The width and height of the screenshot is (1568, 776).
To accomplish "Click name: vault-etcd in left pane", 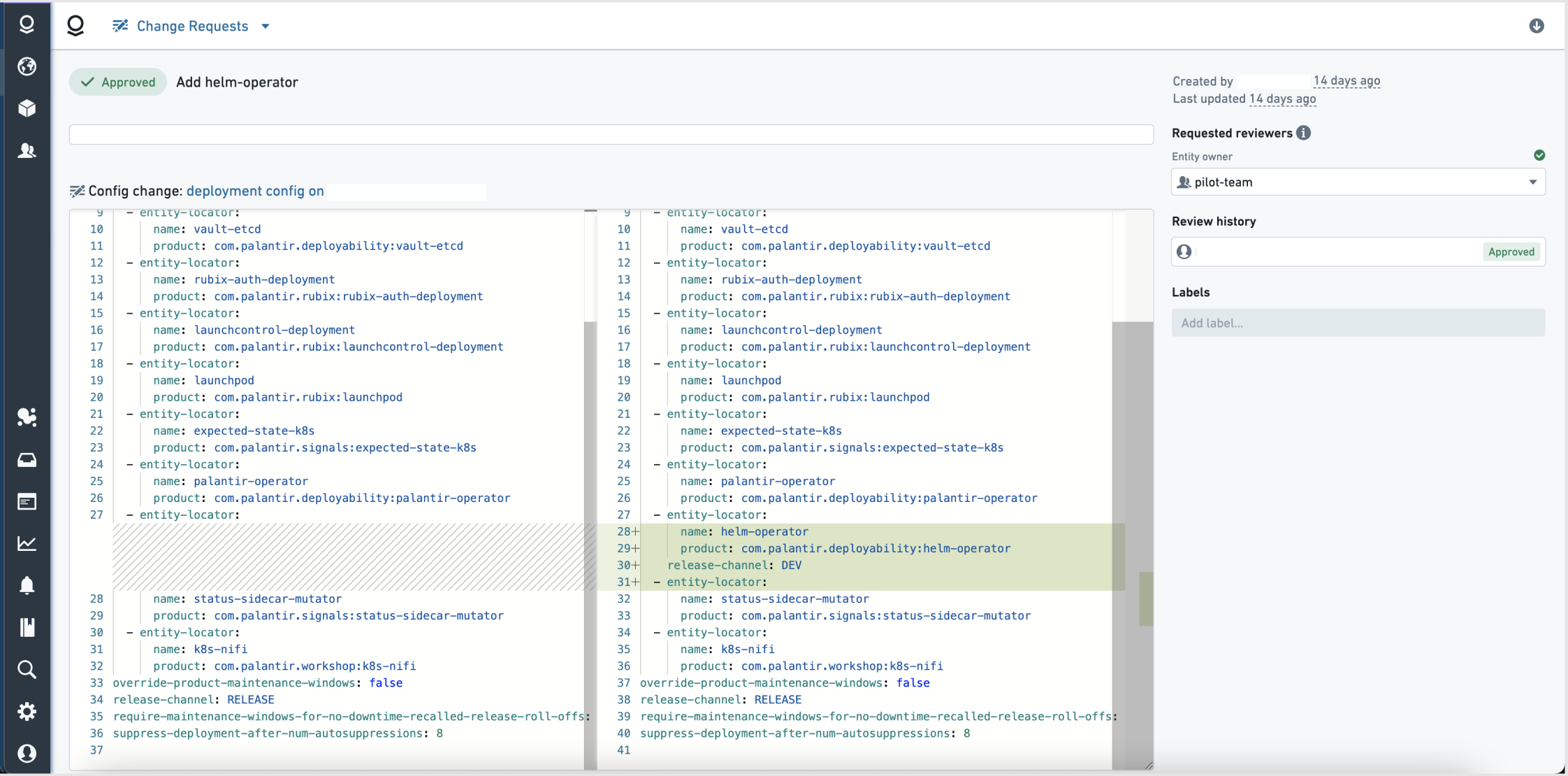I will click(x=207, y=229).
